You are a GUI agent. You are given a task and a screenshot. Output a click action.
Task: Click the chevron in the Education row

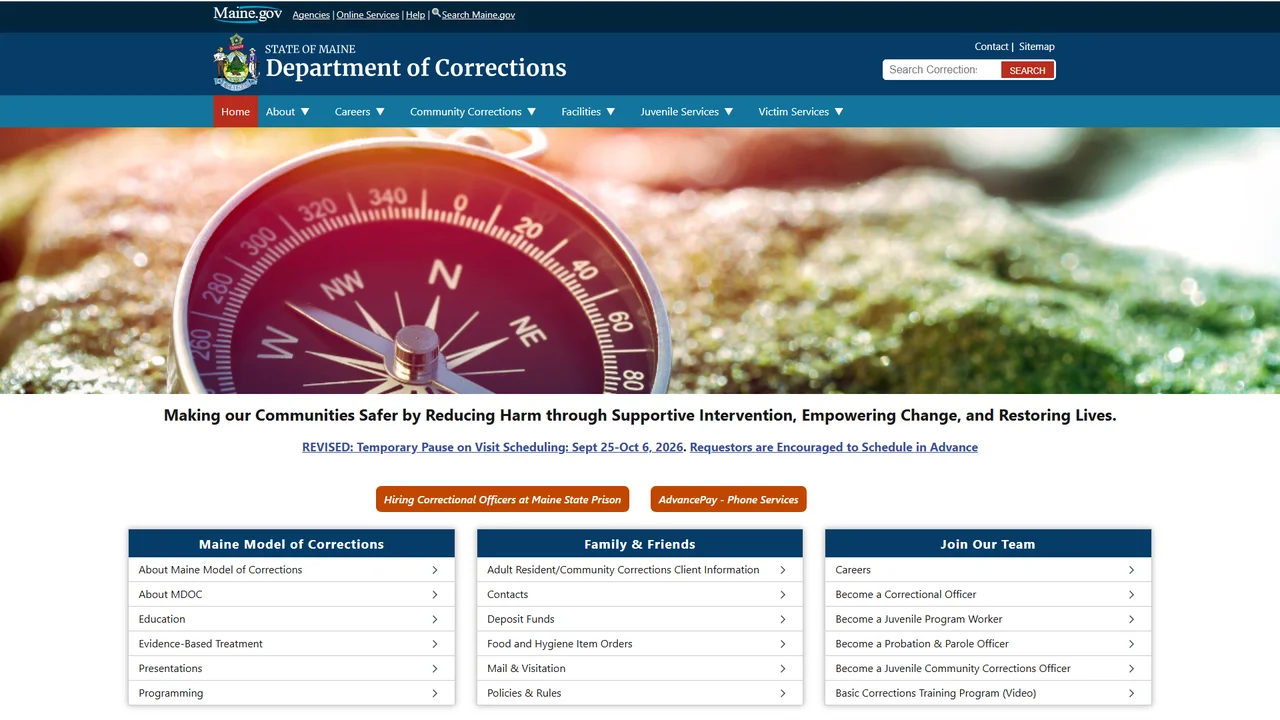point(435,619)
